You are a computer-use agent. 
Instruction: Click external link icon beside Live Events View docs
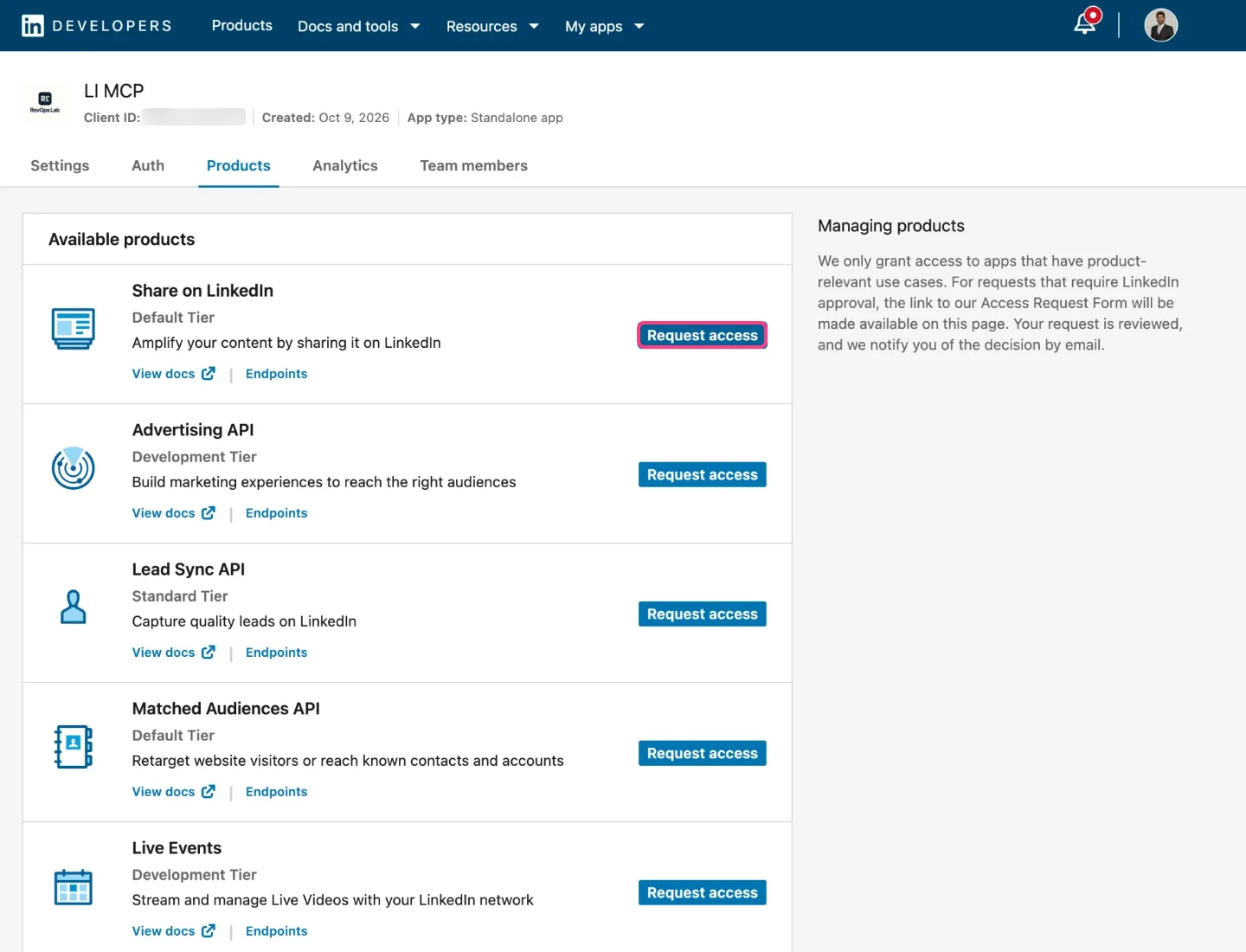[209, 931]
